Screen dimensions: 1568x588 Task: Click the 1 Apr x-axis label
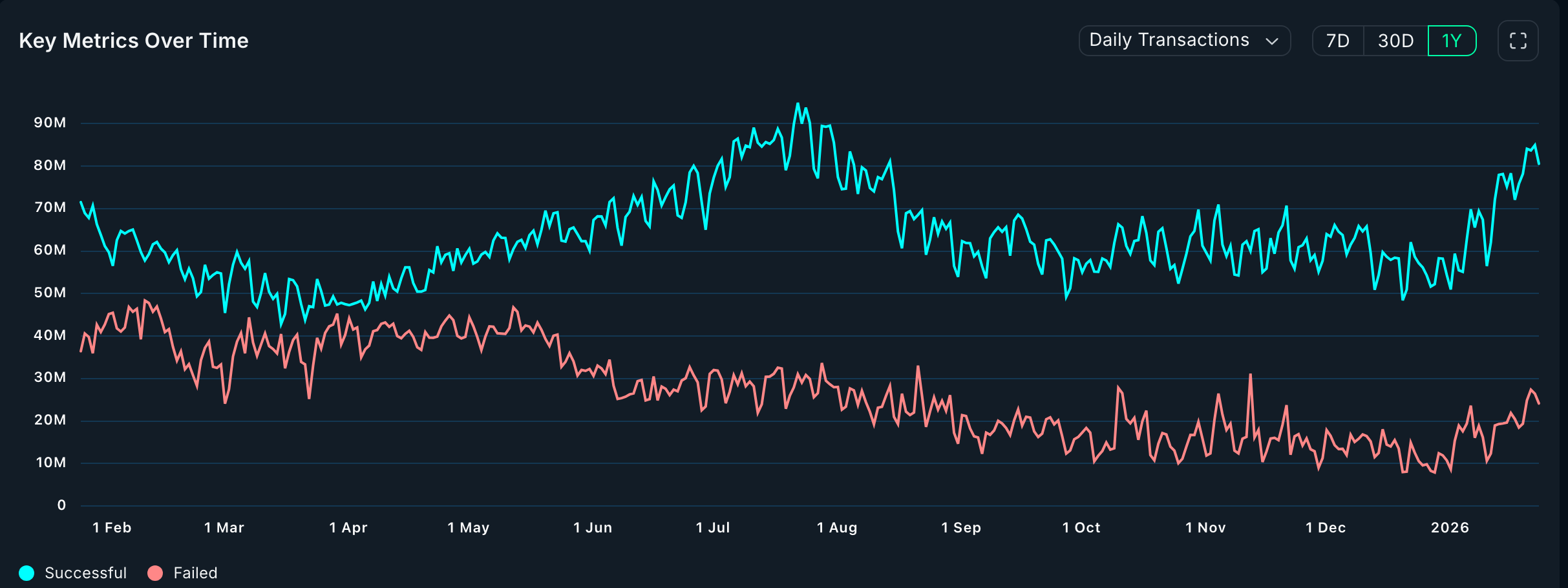348,528
